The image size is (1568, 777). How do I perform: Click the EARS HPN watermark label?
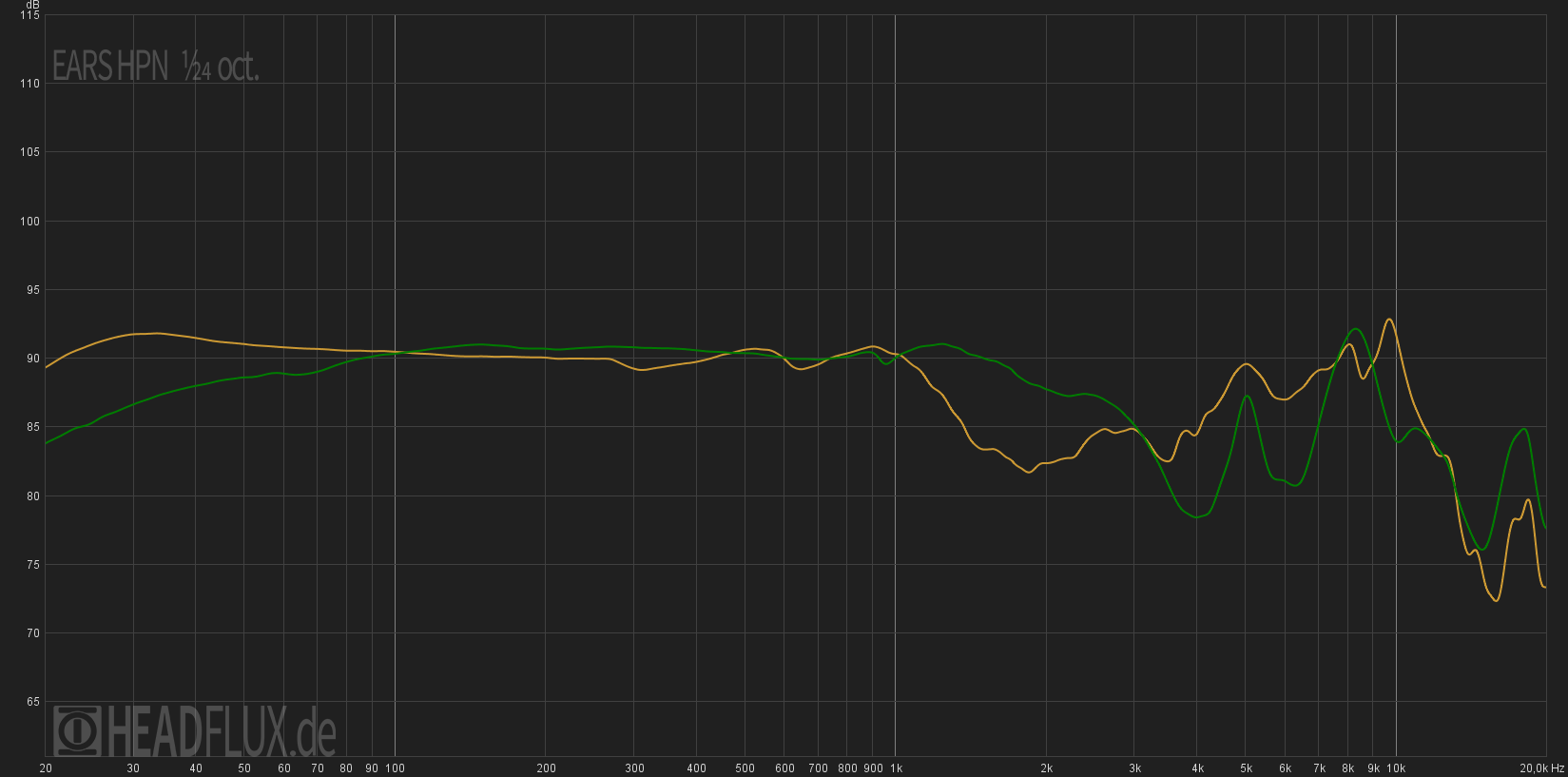click(109, 67)
